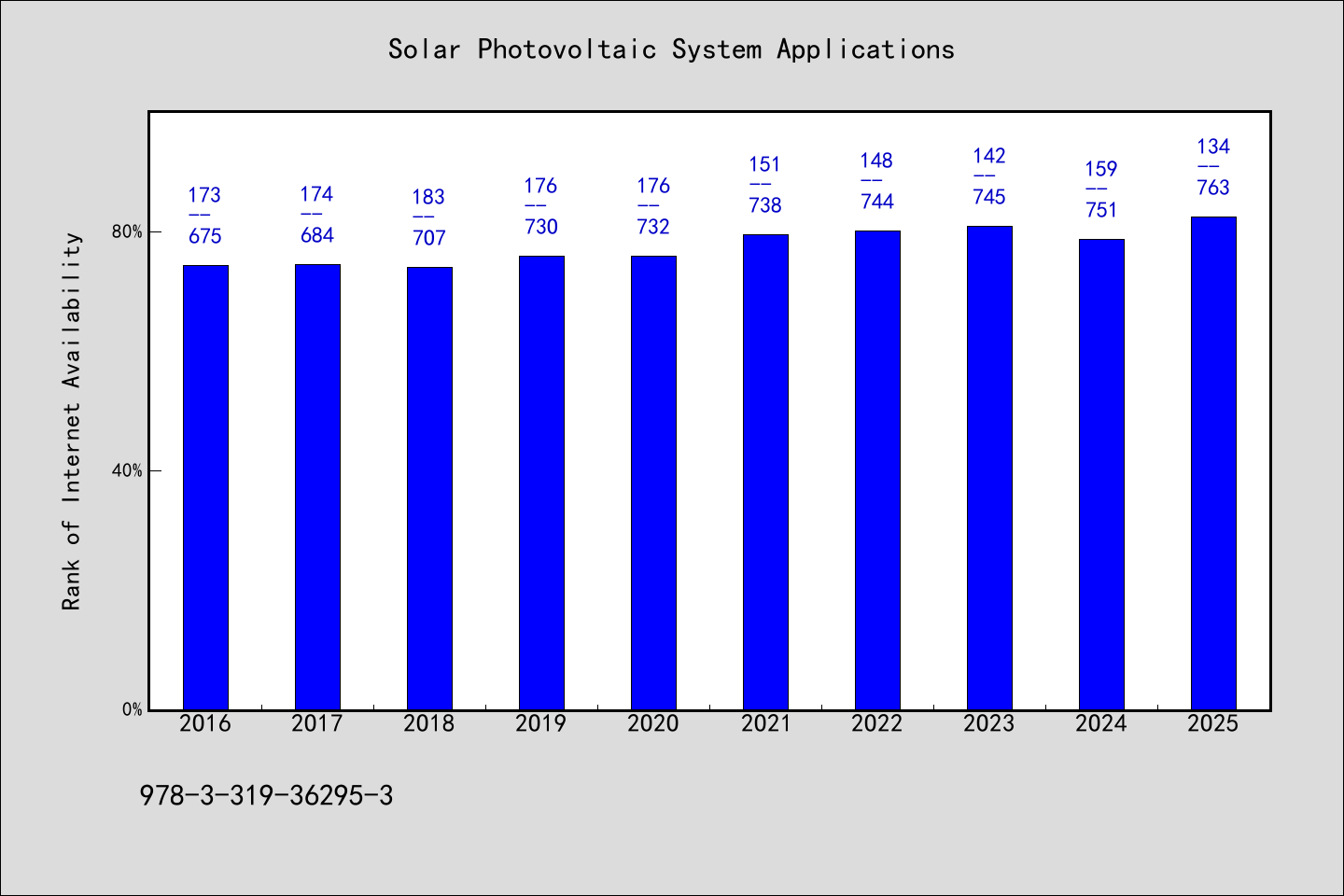Click the chart title 'Solar Photovoltaic System Applications'
1344x896 pixels.
coord(671,49)
